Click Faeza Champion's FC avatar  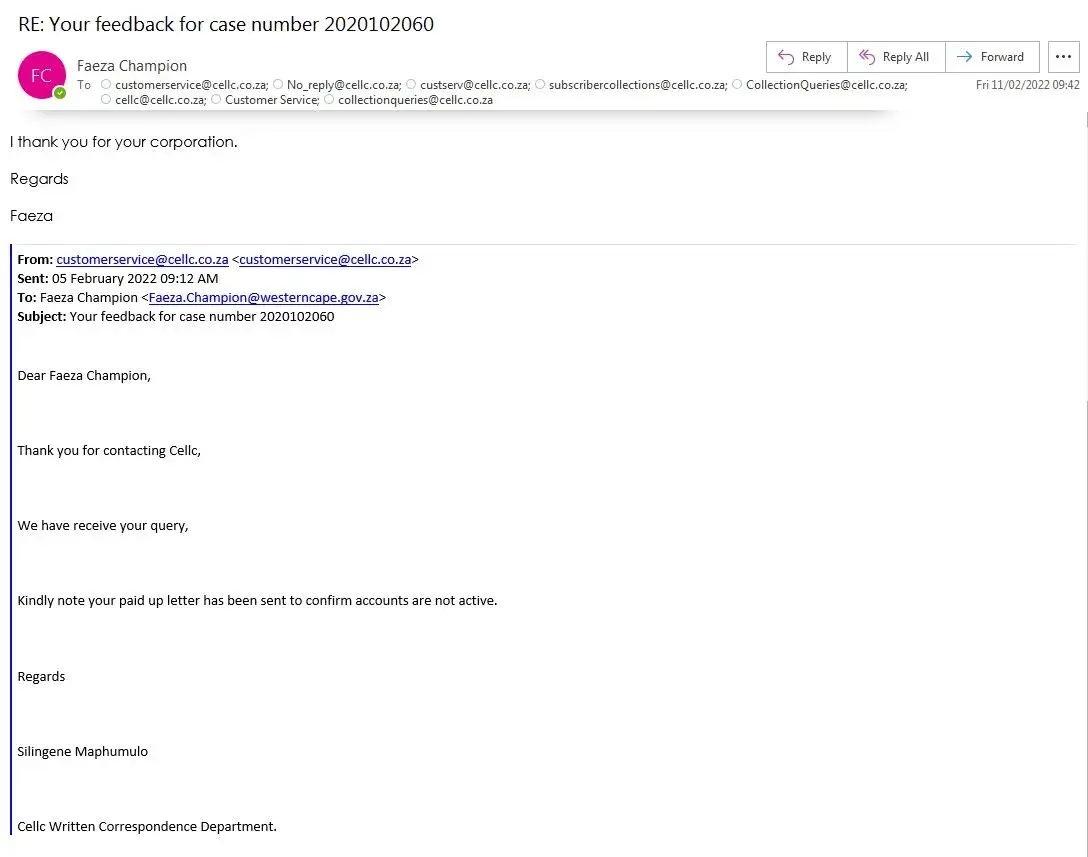(x=41, y=75)
